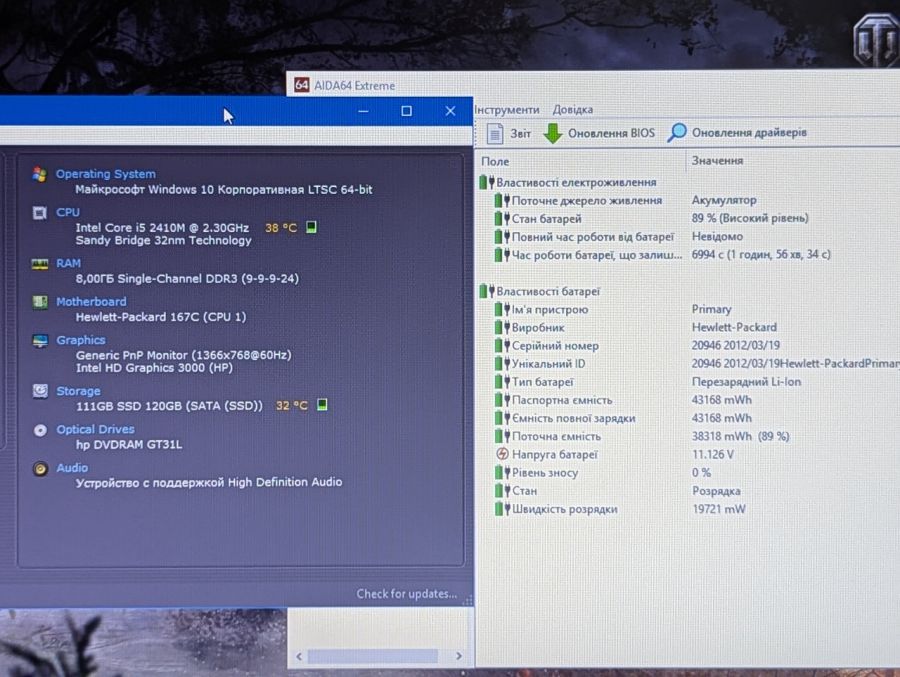Select the Стан row showing Розрядка
This screenshot has width=900, height=677.
pos(688,491)
